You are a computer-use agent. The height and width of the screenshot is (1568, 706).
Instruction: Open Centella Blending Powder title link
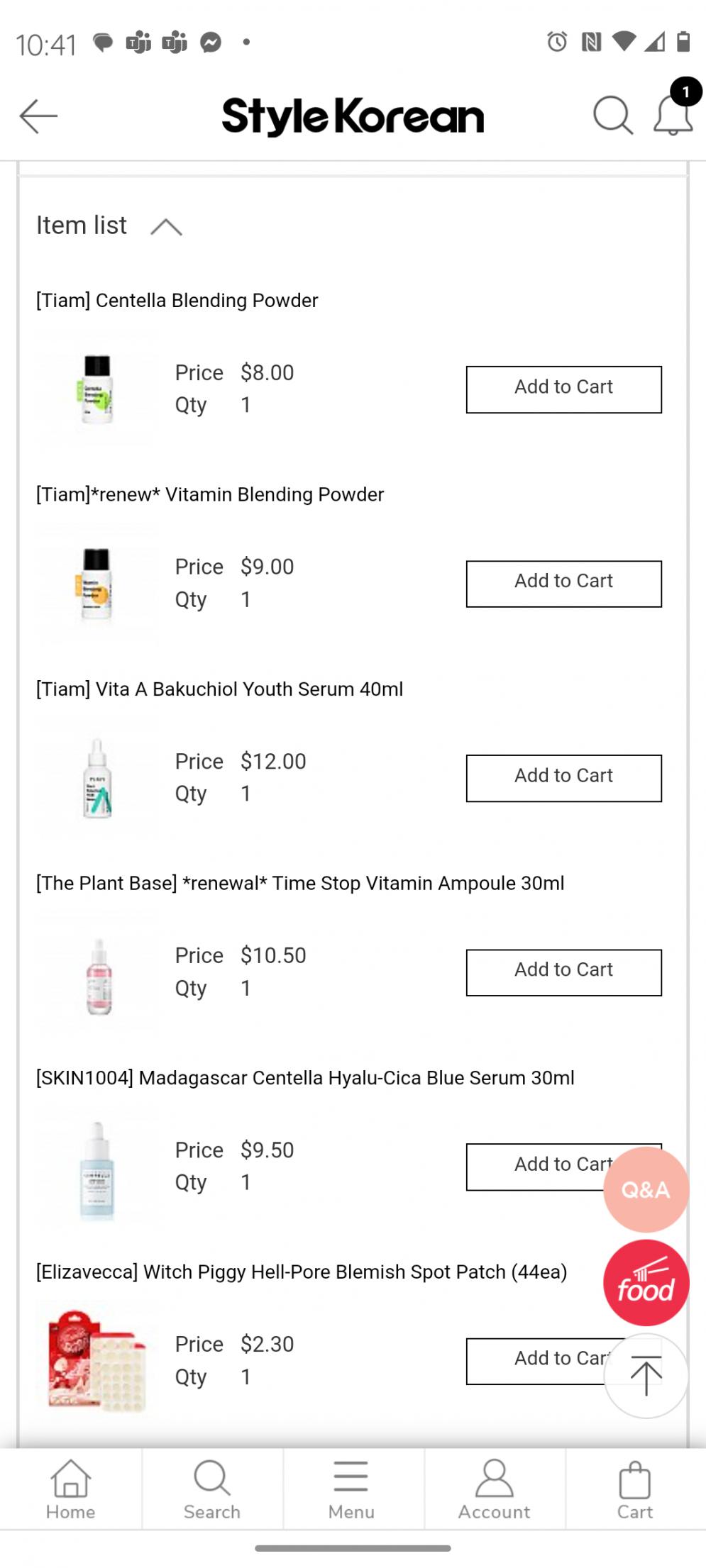(177, 301)
